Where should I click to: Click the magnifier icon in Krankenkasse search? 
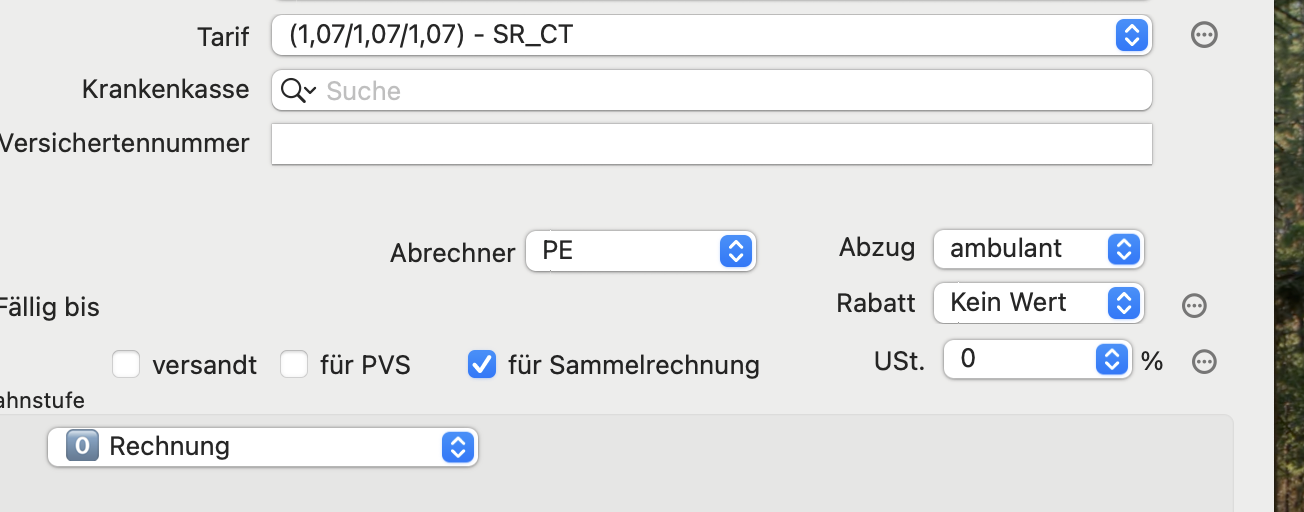tap(292, 91)
